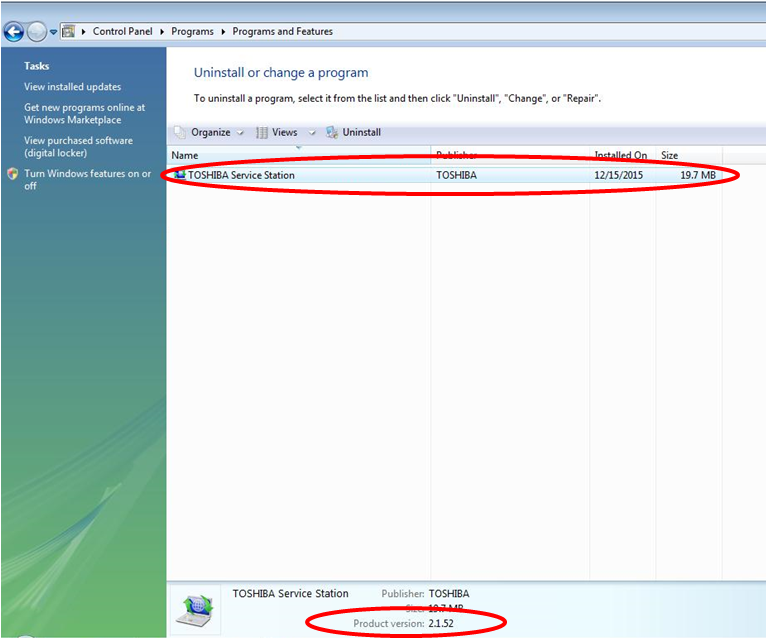The image size is (766, 640).
Task: Click the Views grid icon in toolbar
Action: coord(262,133)
